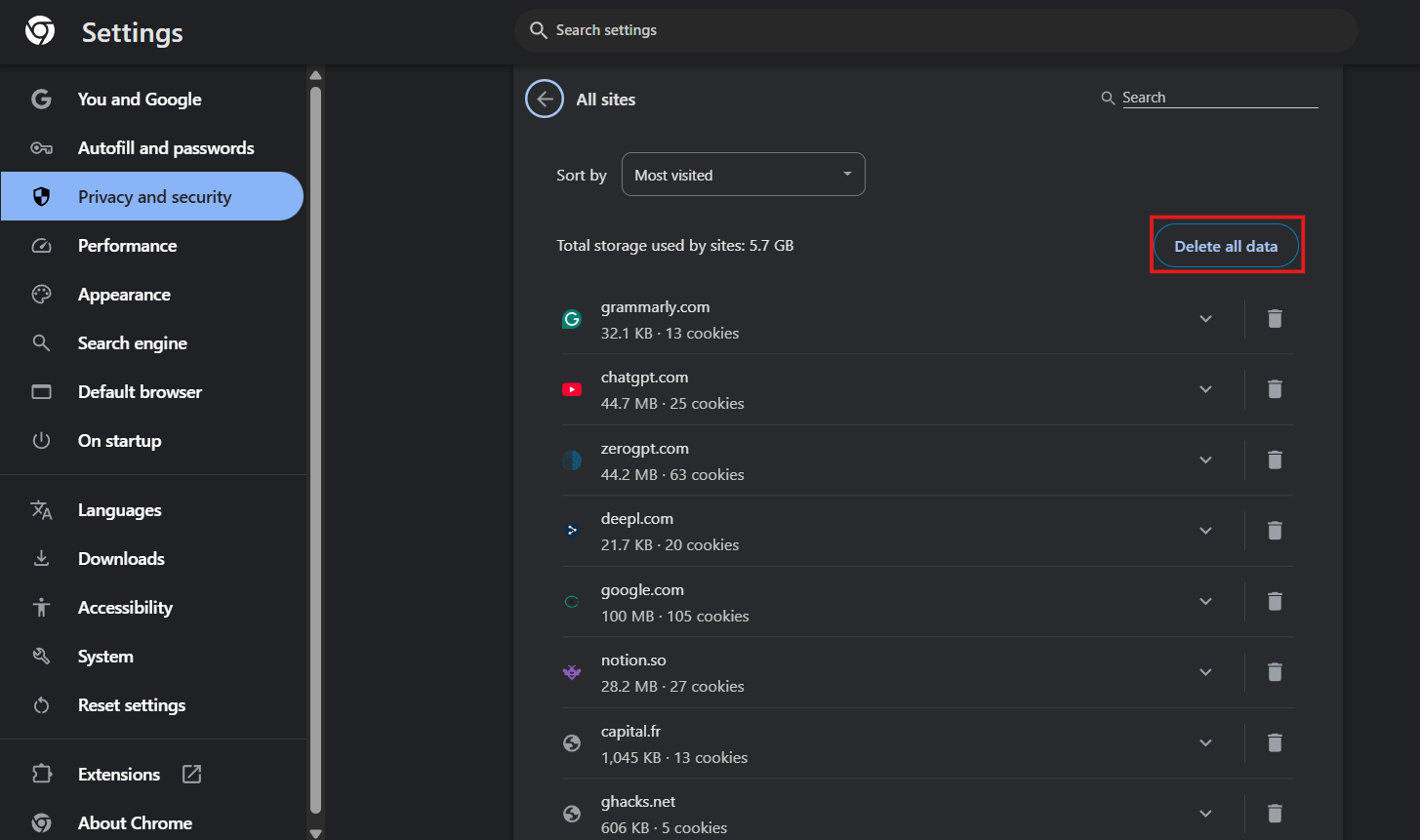Click trash icon next to notion.so
Screen dimensions: 1420x840
pyautogui.click(x=1274, y=671)
